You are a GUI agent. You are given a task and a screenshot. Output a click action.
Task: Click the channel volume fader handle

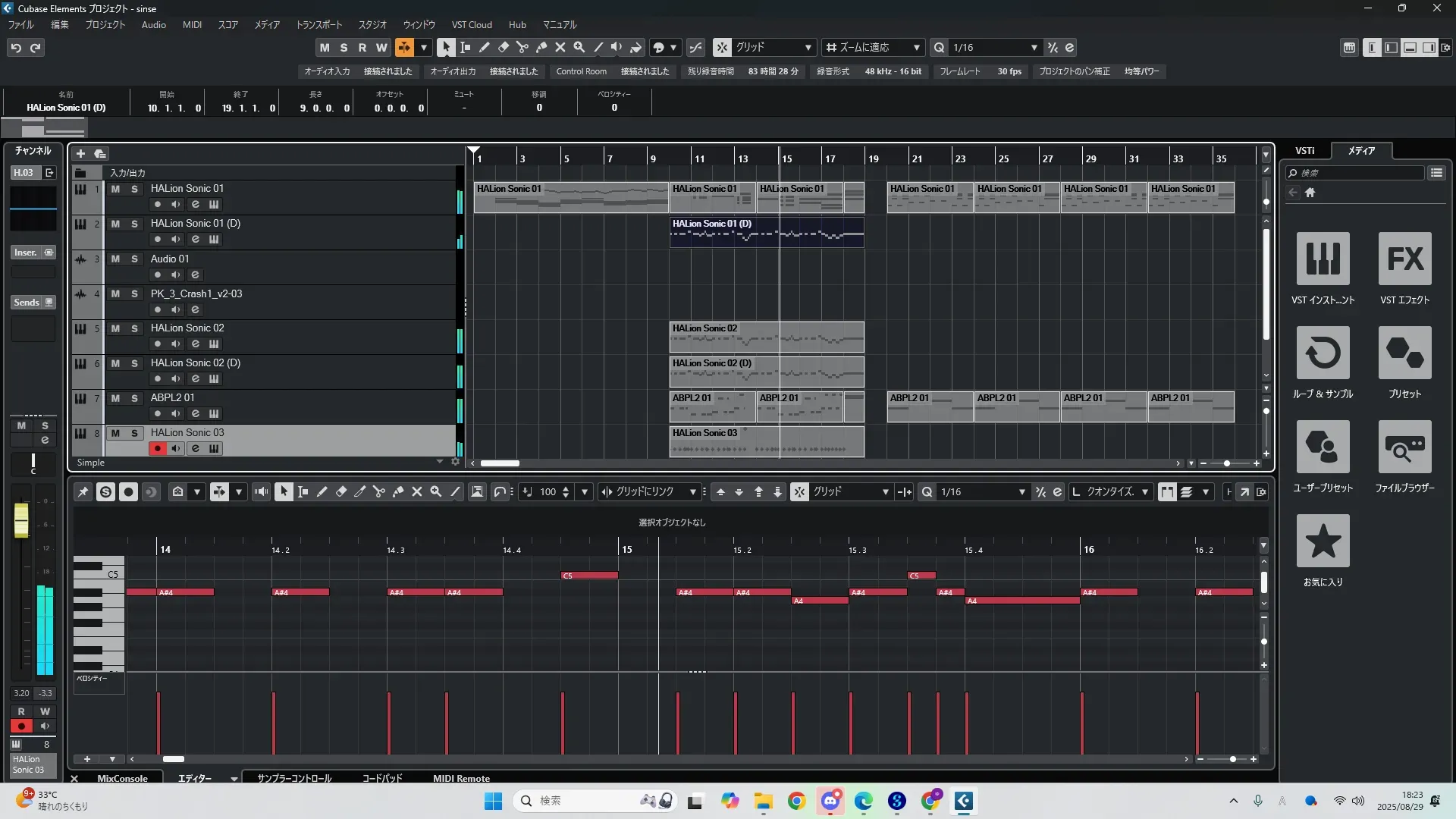pyautogui.click(x=21, y=520)
